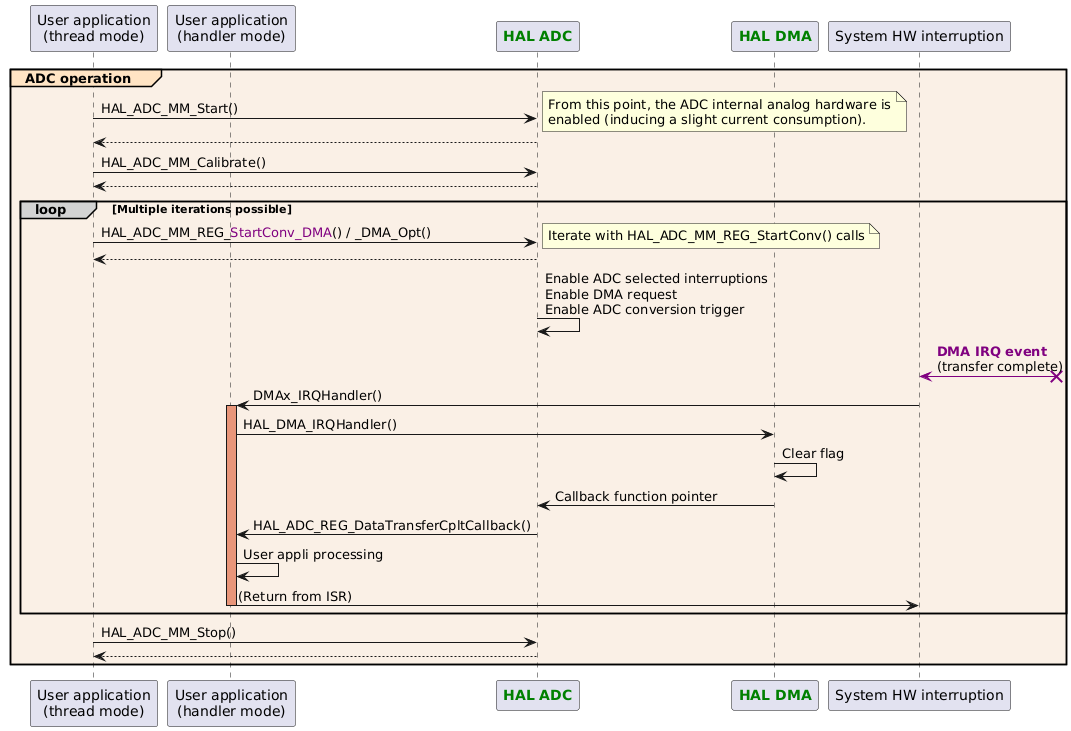Click the purple 'StartConv_DMA' text

click(281, 233)
